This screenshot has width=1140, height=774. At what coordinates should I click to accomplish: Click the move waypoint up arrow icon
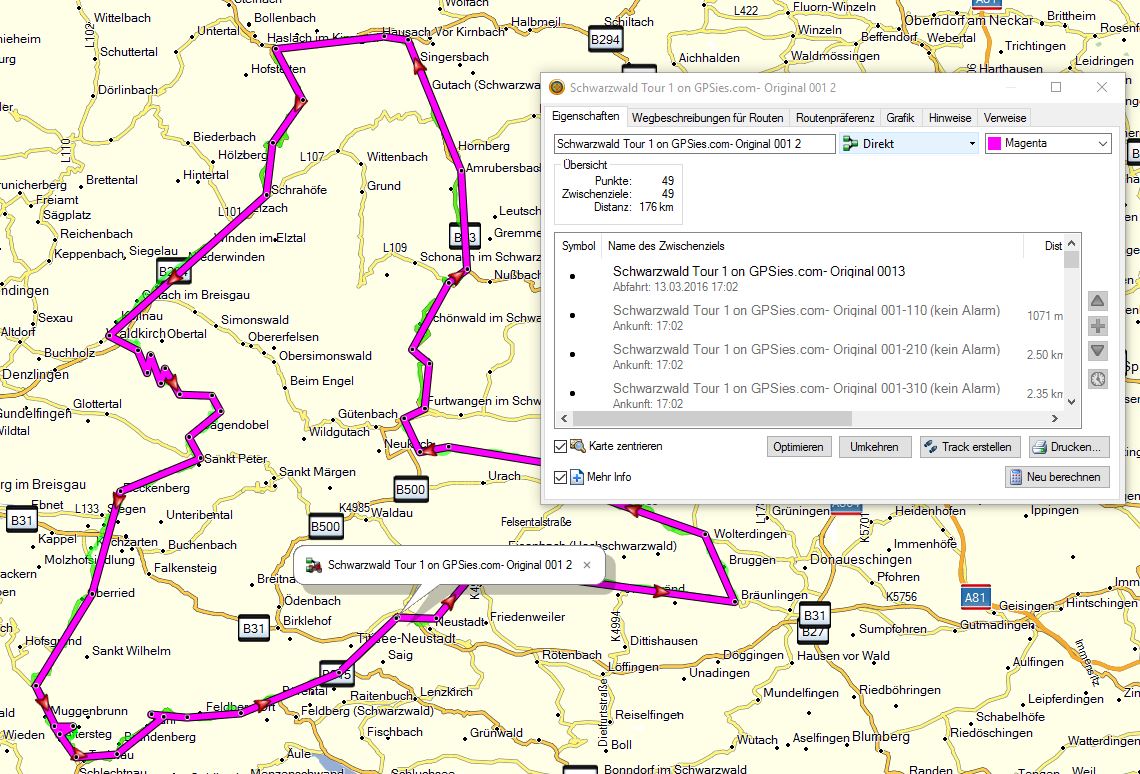[1097, 301]
